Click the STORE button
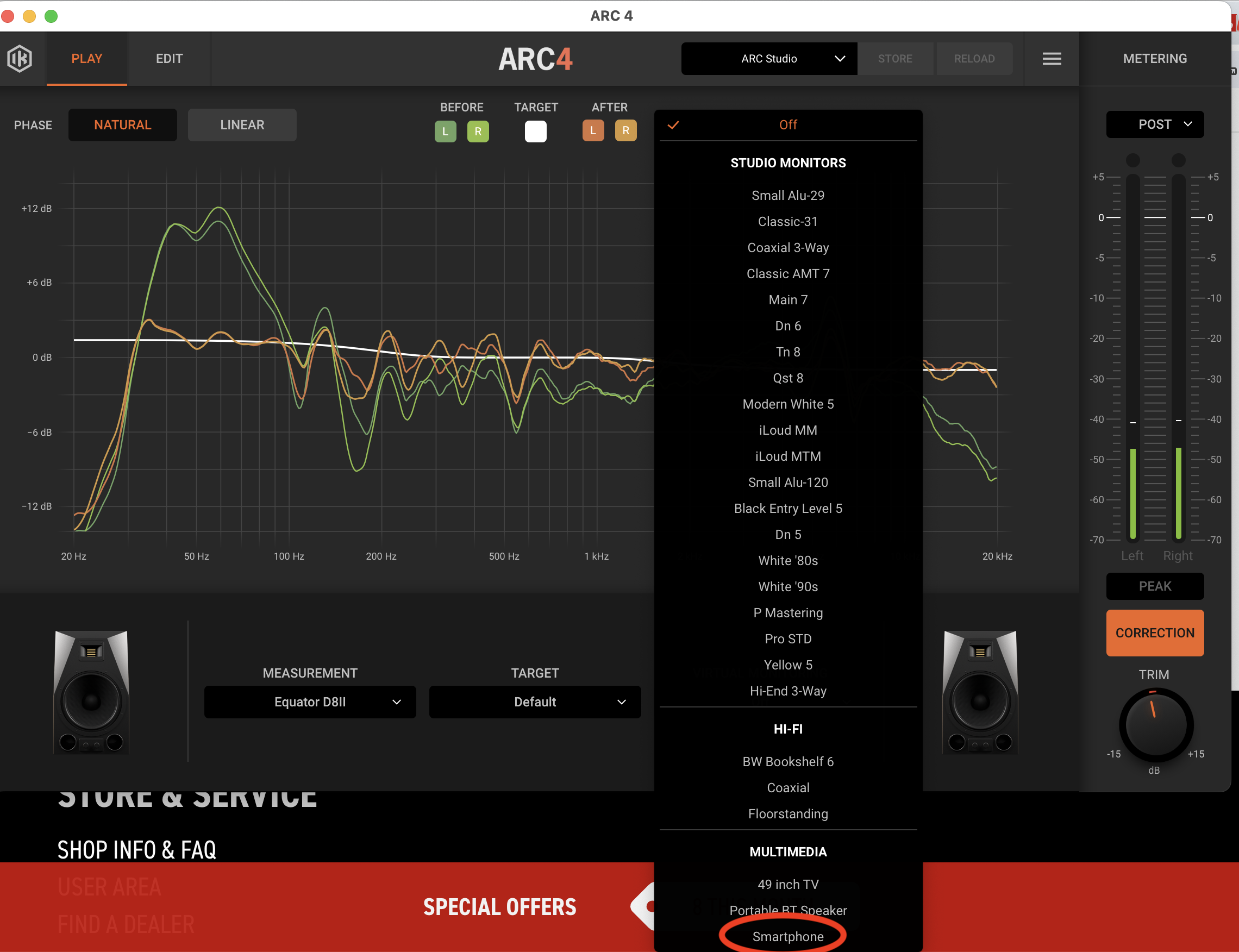The image size is (1239, 952). tap(895, 58)
